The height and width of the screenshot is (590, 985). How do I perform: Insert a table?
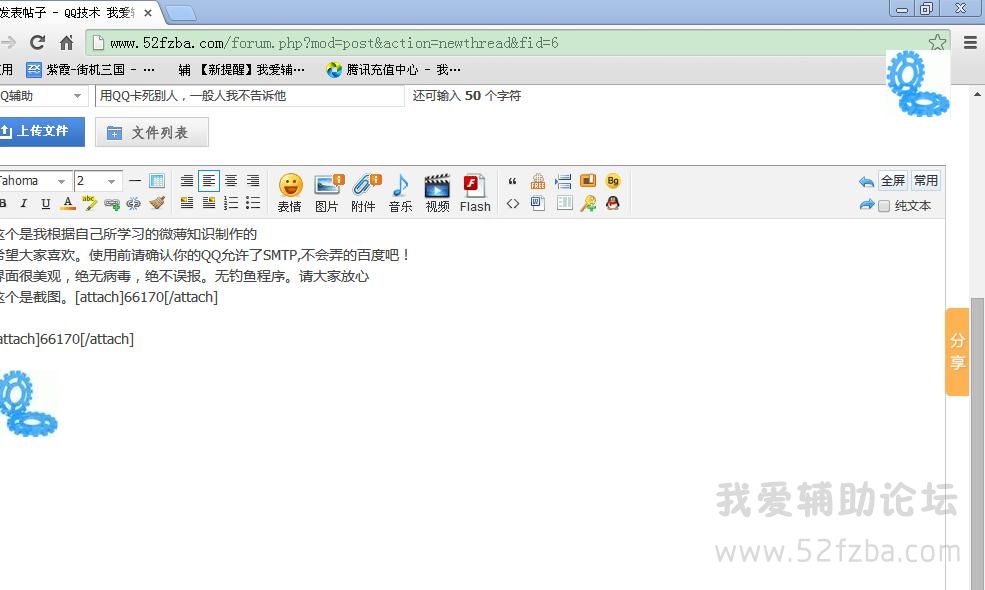tap(157, 181)
